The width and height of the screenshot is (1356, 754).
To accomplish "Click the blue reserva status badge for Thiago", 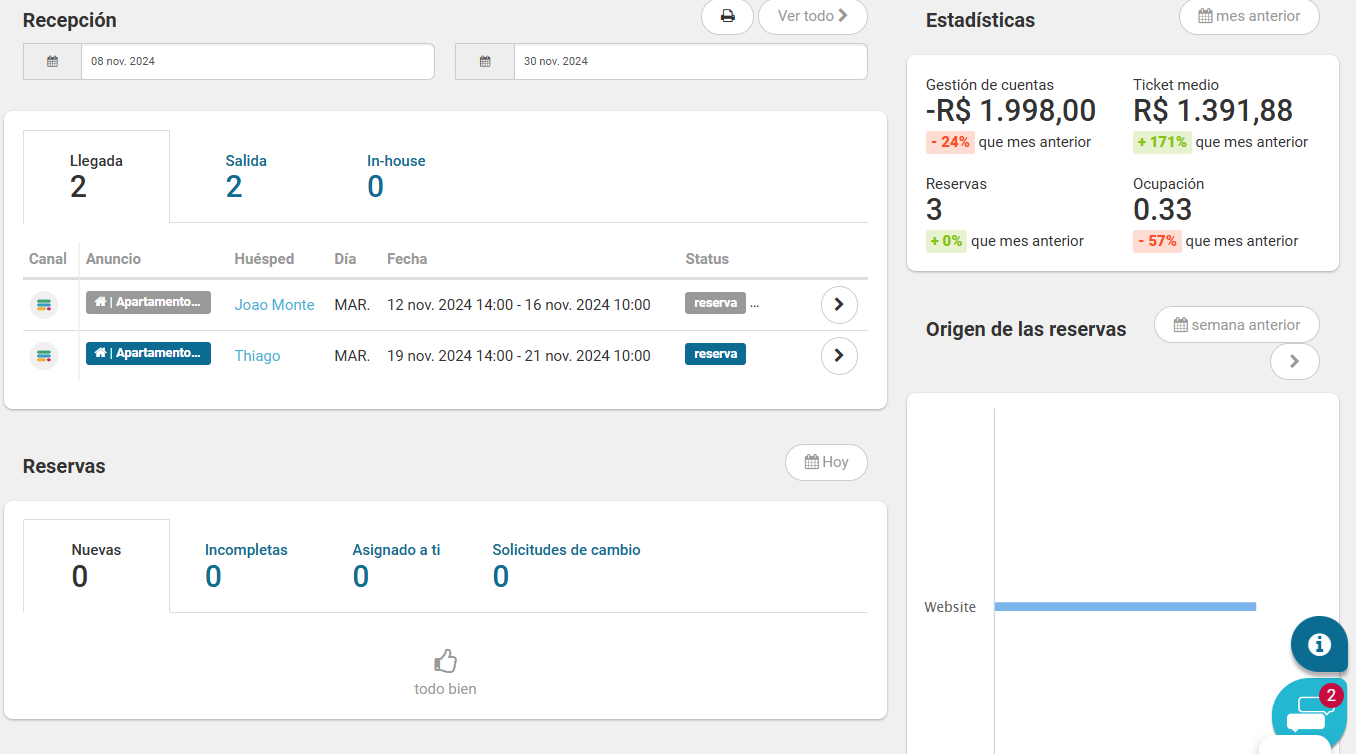I will coord(715,354).
